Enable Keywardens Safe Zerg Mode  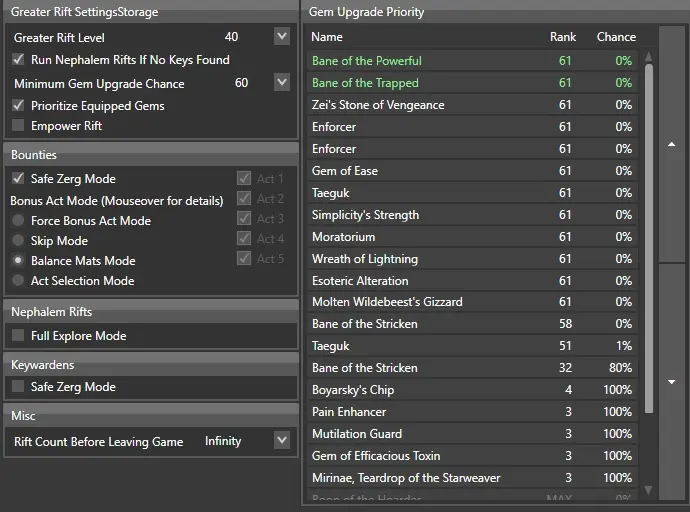pyautogui.click(x=19, y=387)
